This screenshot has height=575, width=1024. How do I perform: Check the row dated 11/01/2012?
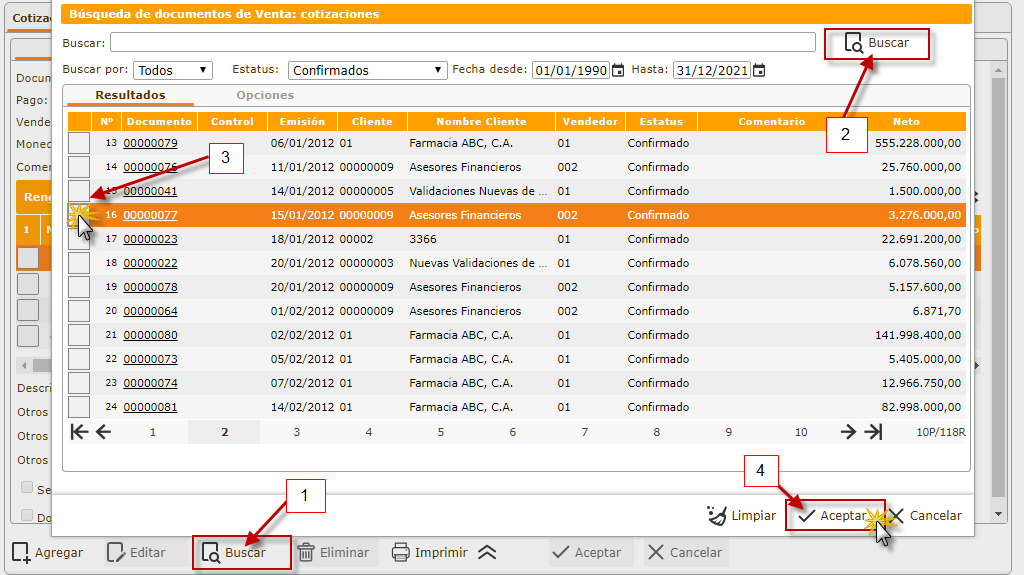(79, 167)
